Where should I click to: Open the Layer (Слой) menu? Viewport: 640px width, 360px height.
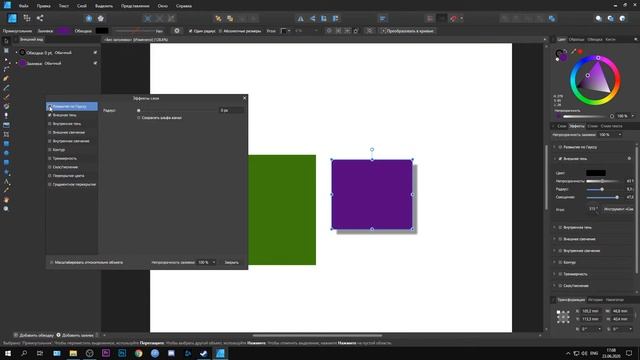pyautogui.click(x=82, y=6)
